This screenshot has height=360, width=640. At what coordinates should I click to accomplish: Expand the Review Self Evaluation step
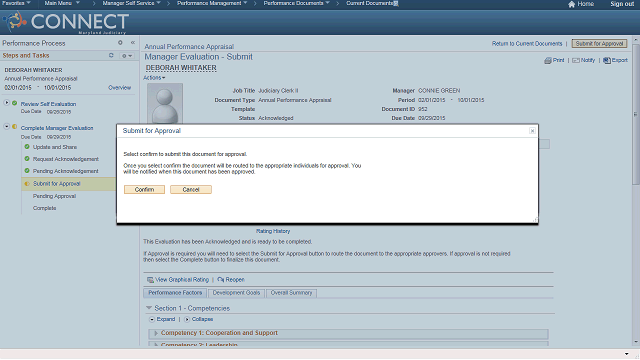[x=7, y=102]
